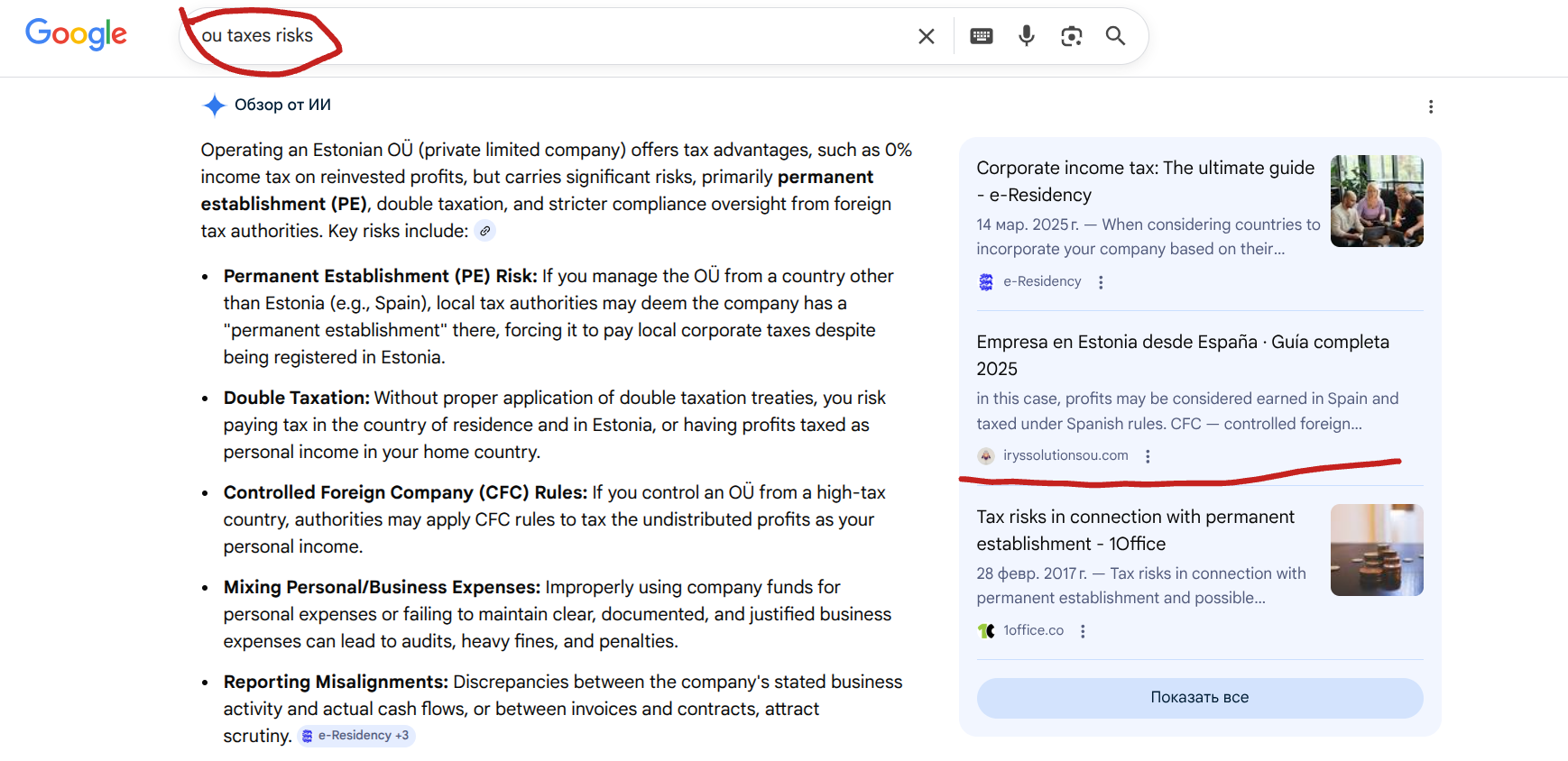This screenshot has width=1568, height=761.
Task: Click the '14 мар. 2025 г.' snippet text
Action: 1028,225
